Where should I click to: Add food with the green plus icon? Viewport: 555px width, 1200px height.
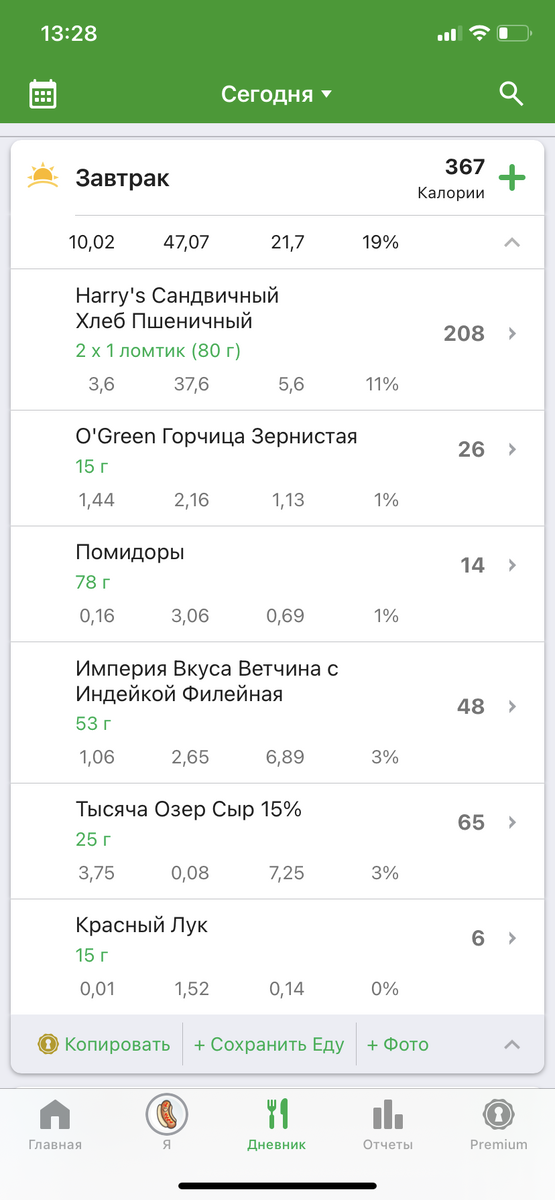coord(512,179)
